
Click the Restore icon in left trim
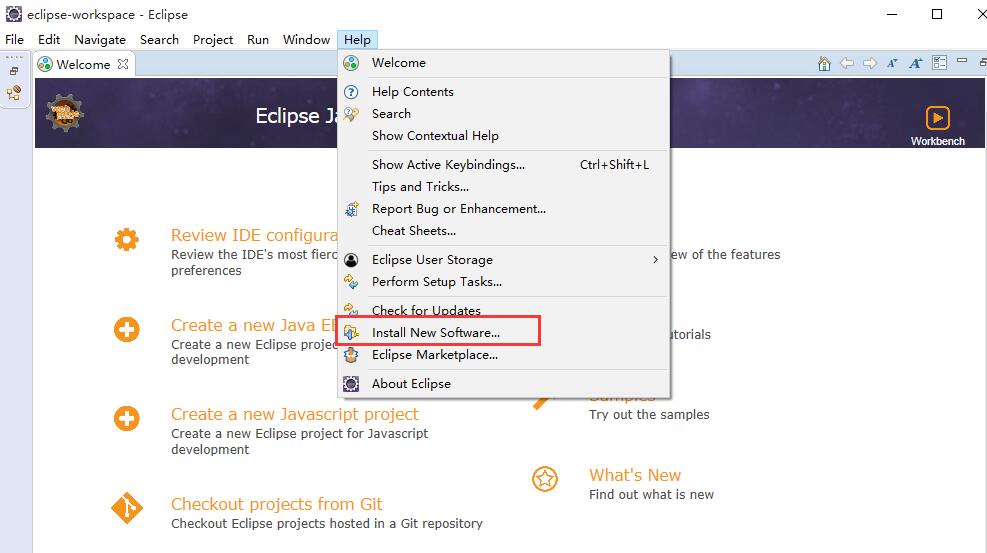click(14, 71)
